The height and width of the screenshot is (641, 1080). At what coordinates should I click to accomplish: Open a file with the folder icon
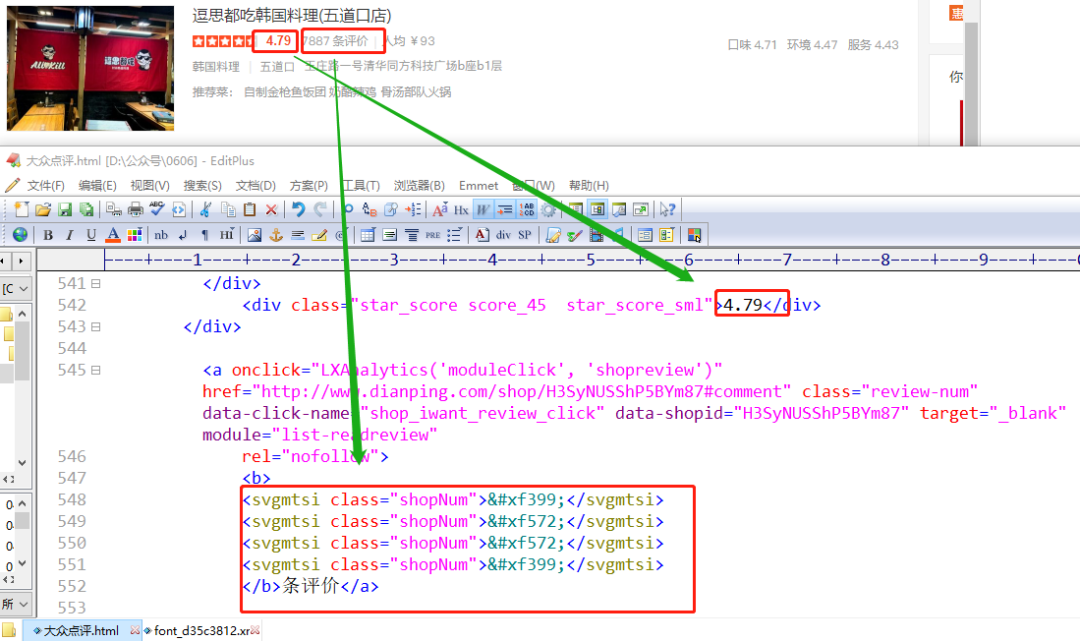pyautogui.click(x=43, y=209)
